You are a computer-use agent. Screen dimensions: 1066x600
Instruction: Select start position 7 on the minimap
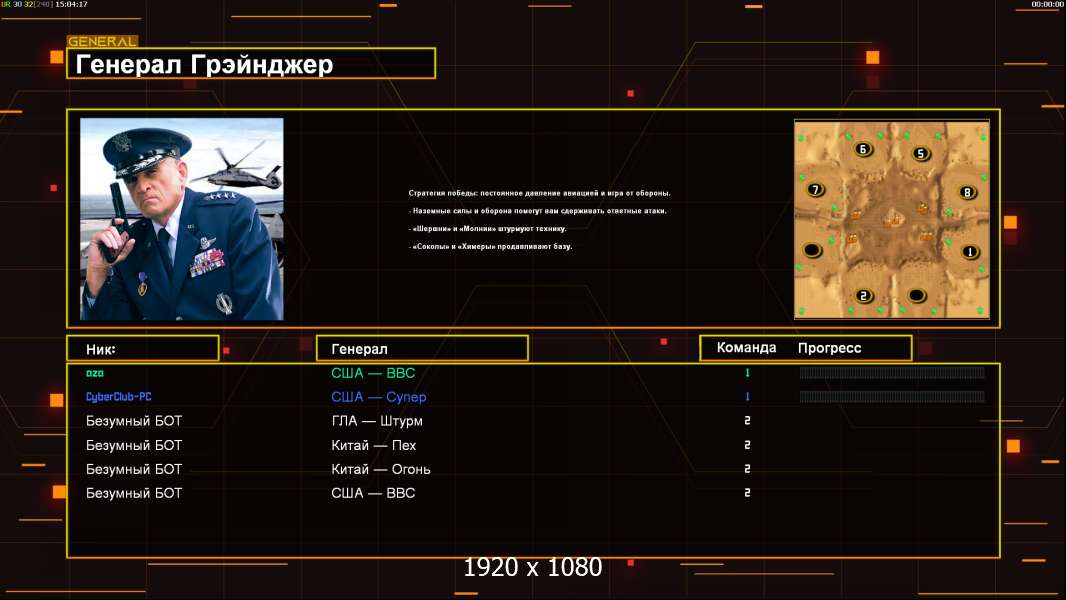click(815, 190)
